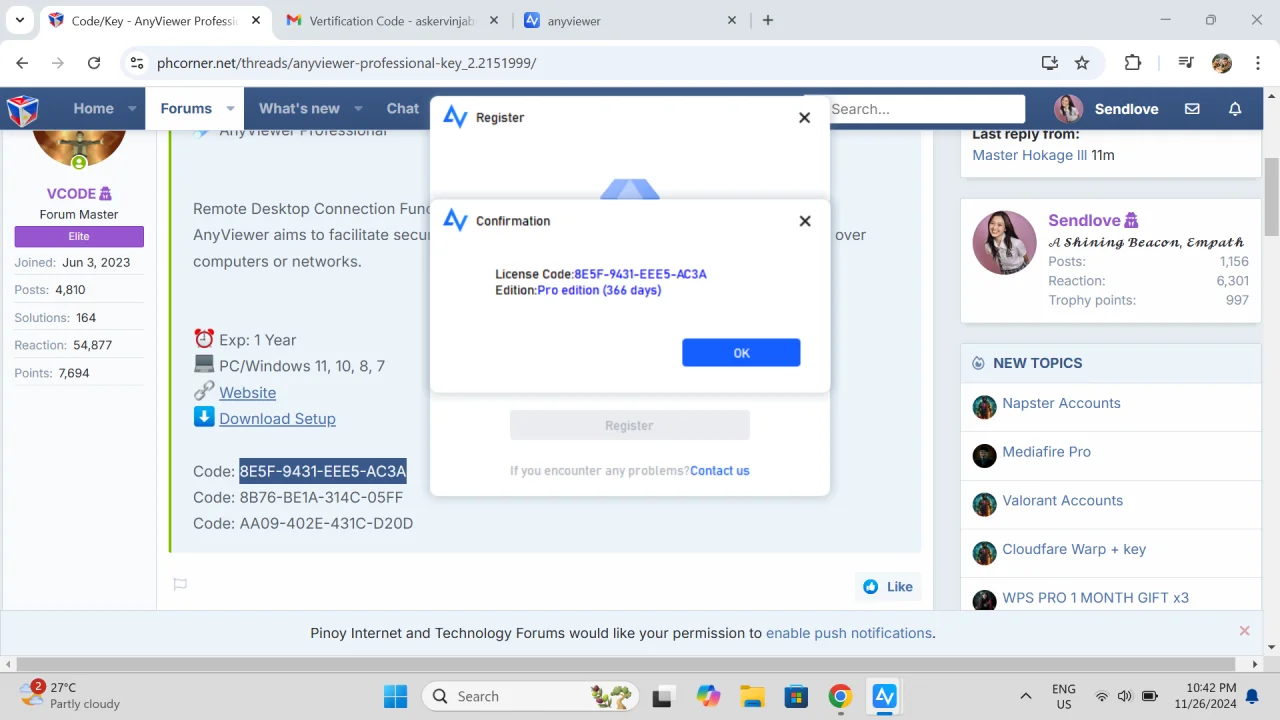
Task: Click the greyed Register button
Action: click(x=629, y=425)
